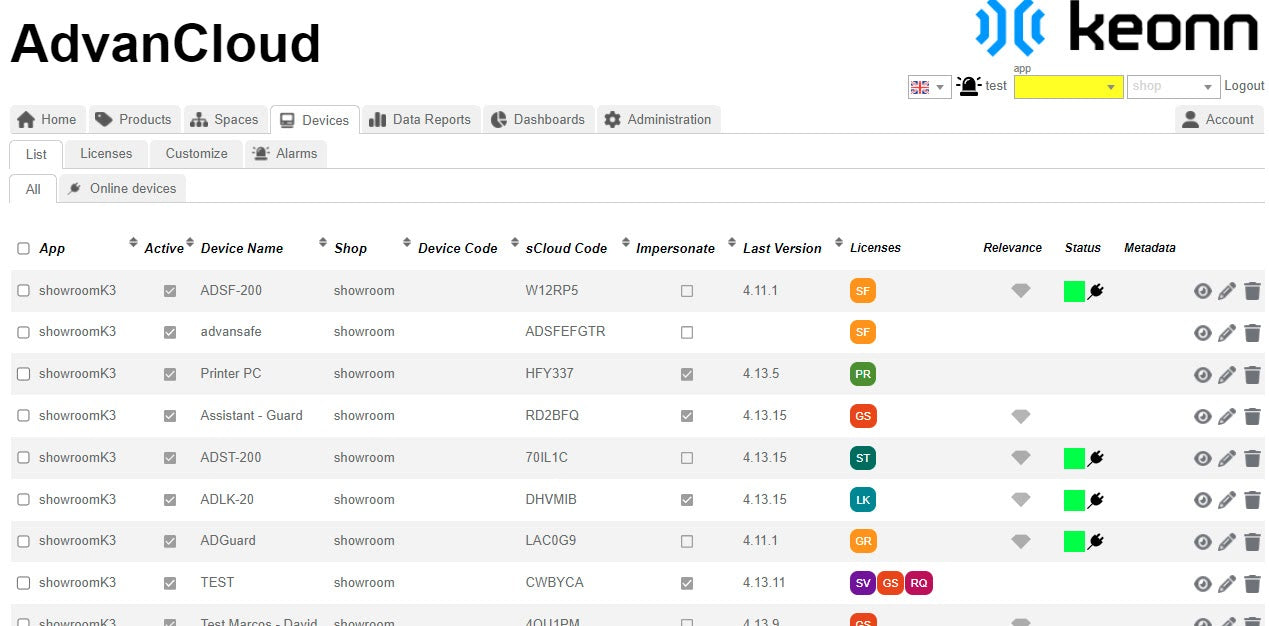
Task: Edit the ADST-200 device
Action: point(1227,459)
